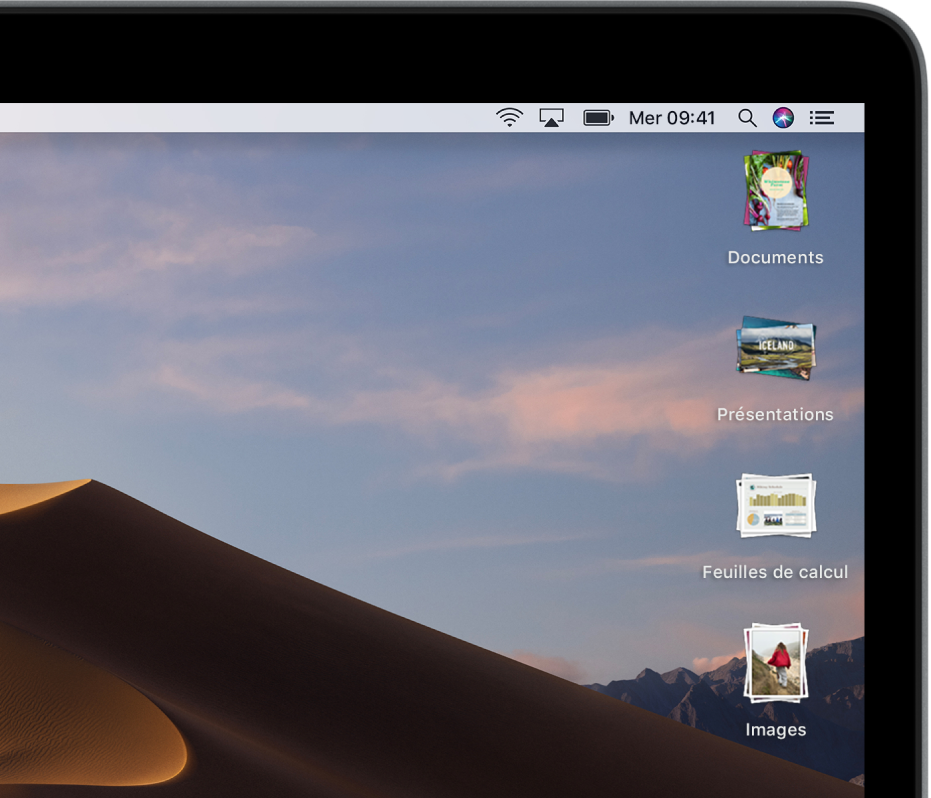Expand the Images photo stack
The height and width of the screenshot is (798, 931).
[x=776, y=662]
